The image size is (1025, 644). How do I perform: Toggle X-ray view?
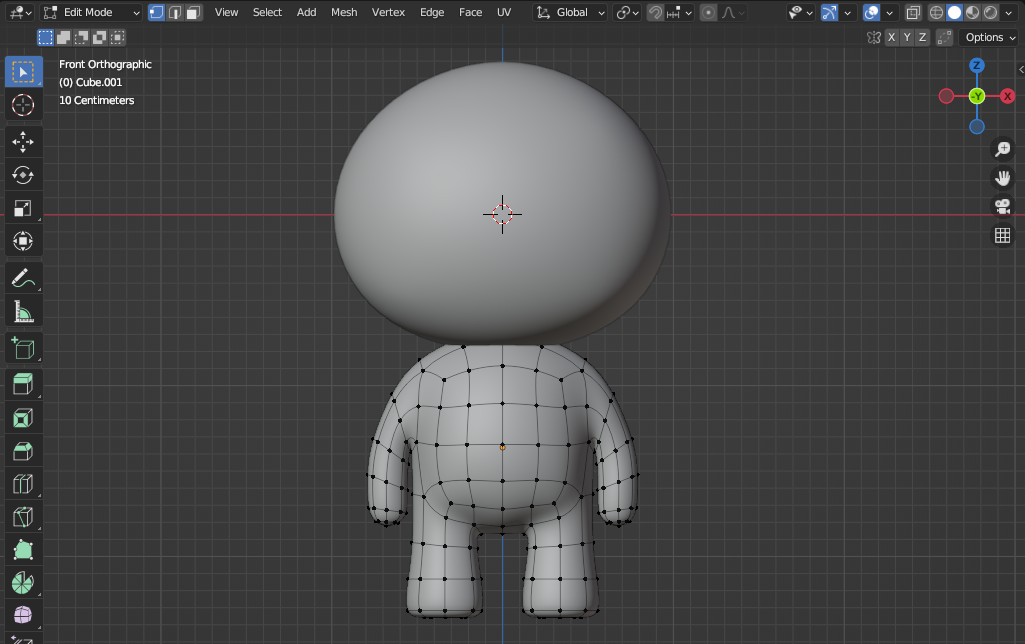coord(914,13)
